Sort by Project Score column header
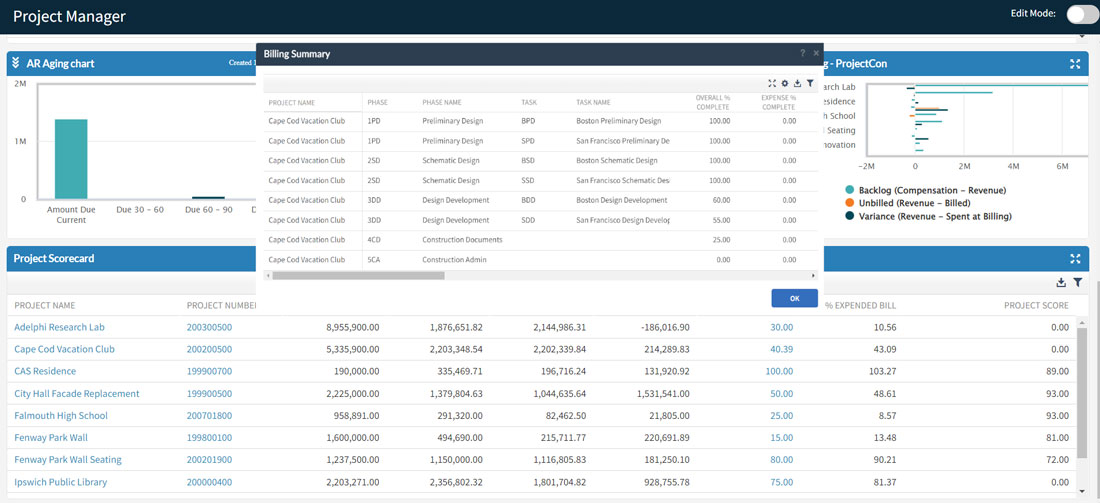The image size is (1100, 503). pyautogui.click(x=1036, y=305)
